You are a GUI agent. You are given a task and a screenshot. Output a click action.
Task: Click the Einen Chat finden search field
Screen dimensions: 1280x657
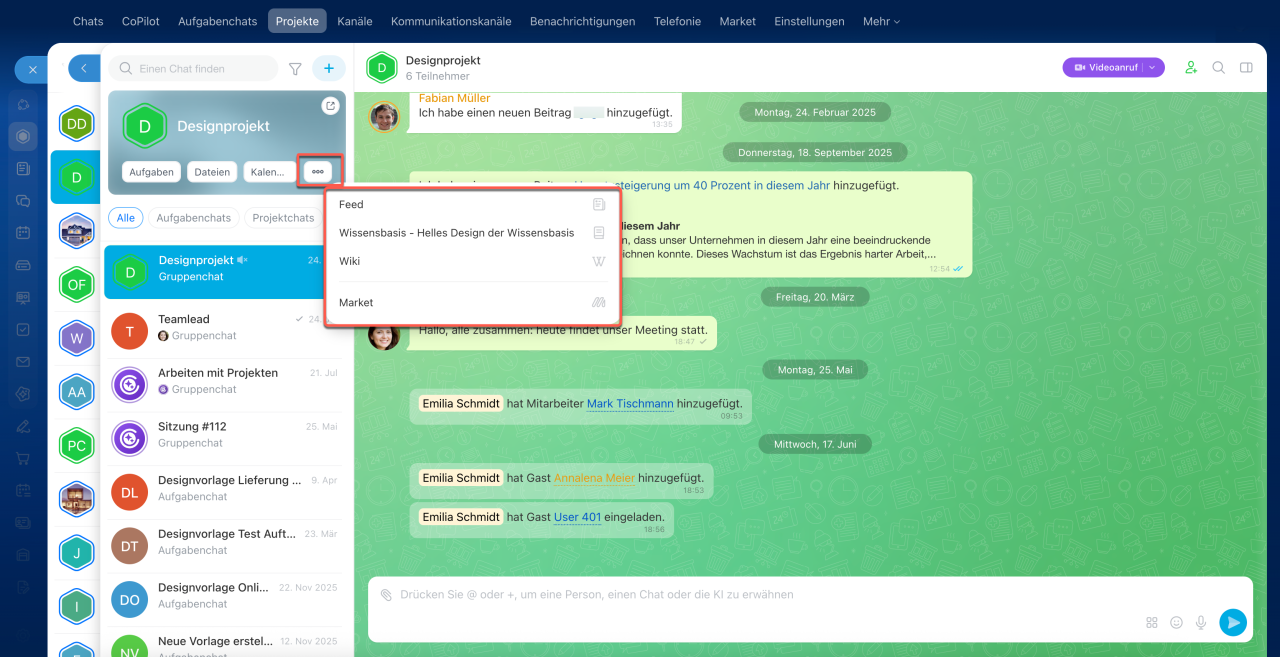(193, 68)
